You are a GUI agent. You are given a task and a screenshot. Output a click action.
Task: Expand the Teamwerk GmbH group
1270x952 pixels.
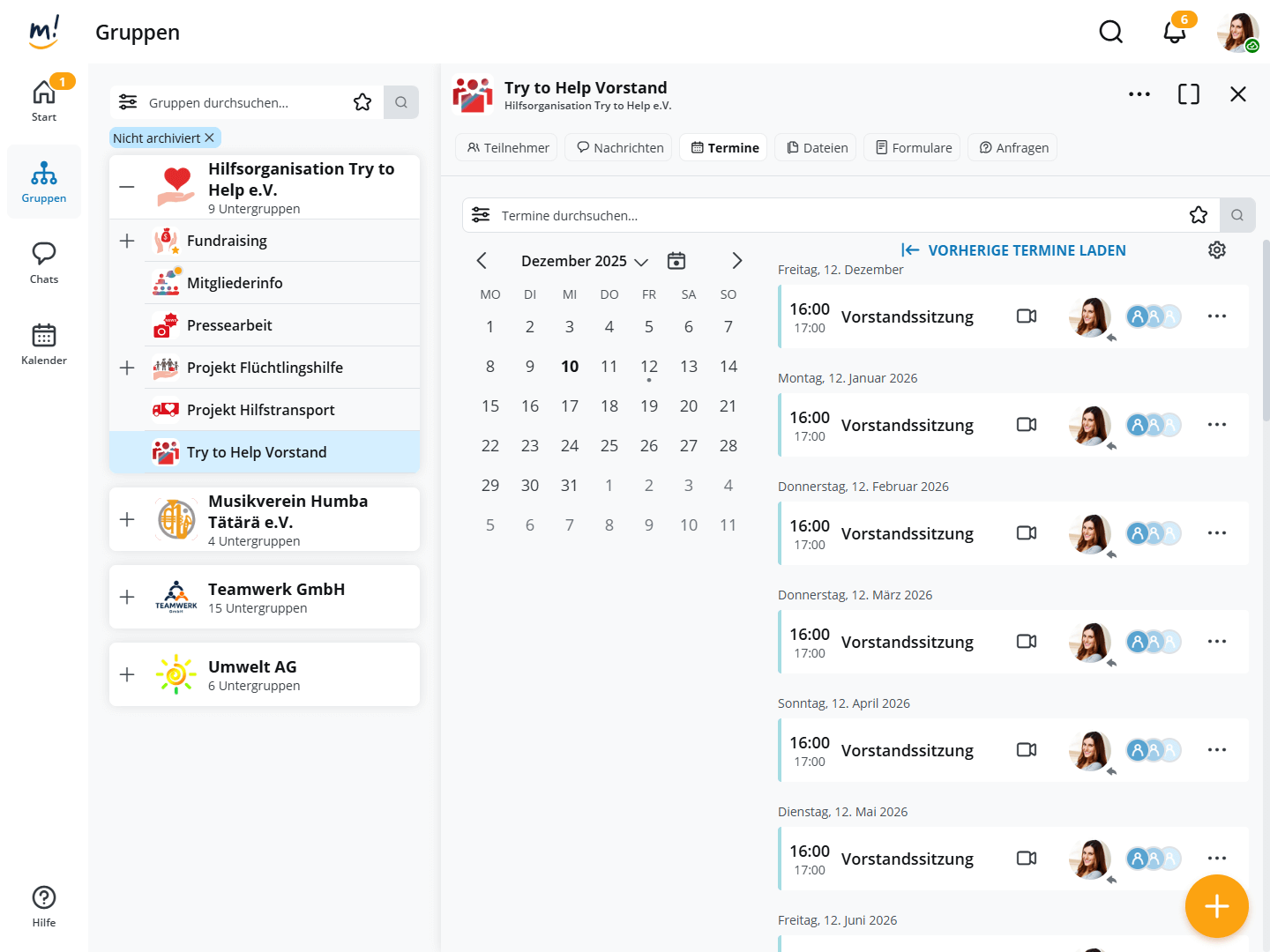point(127,597)
